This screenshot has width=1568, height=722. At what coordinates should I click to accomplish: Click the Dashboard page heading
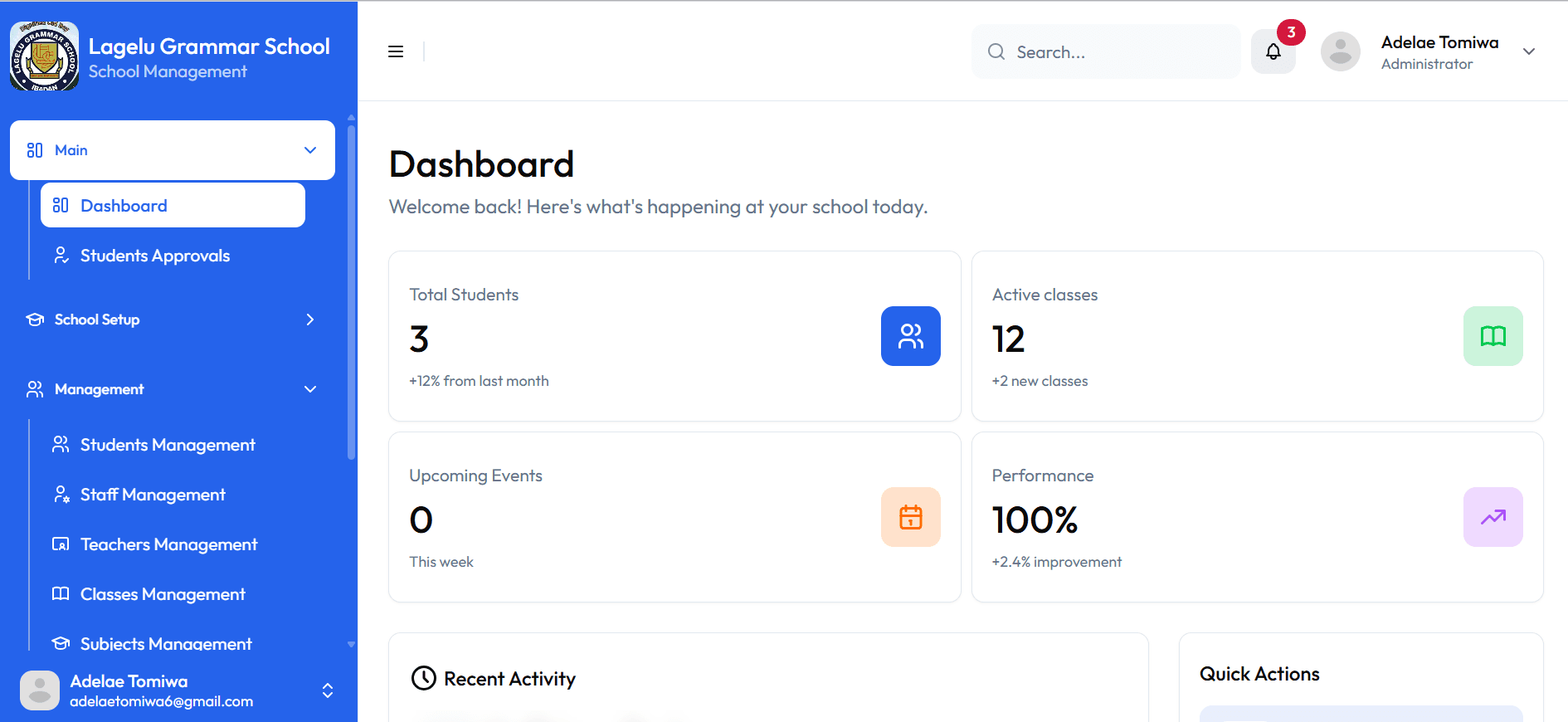[481, 164]
